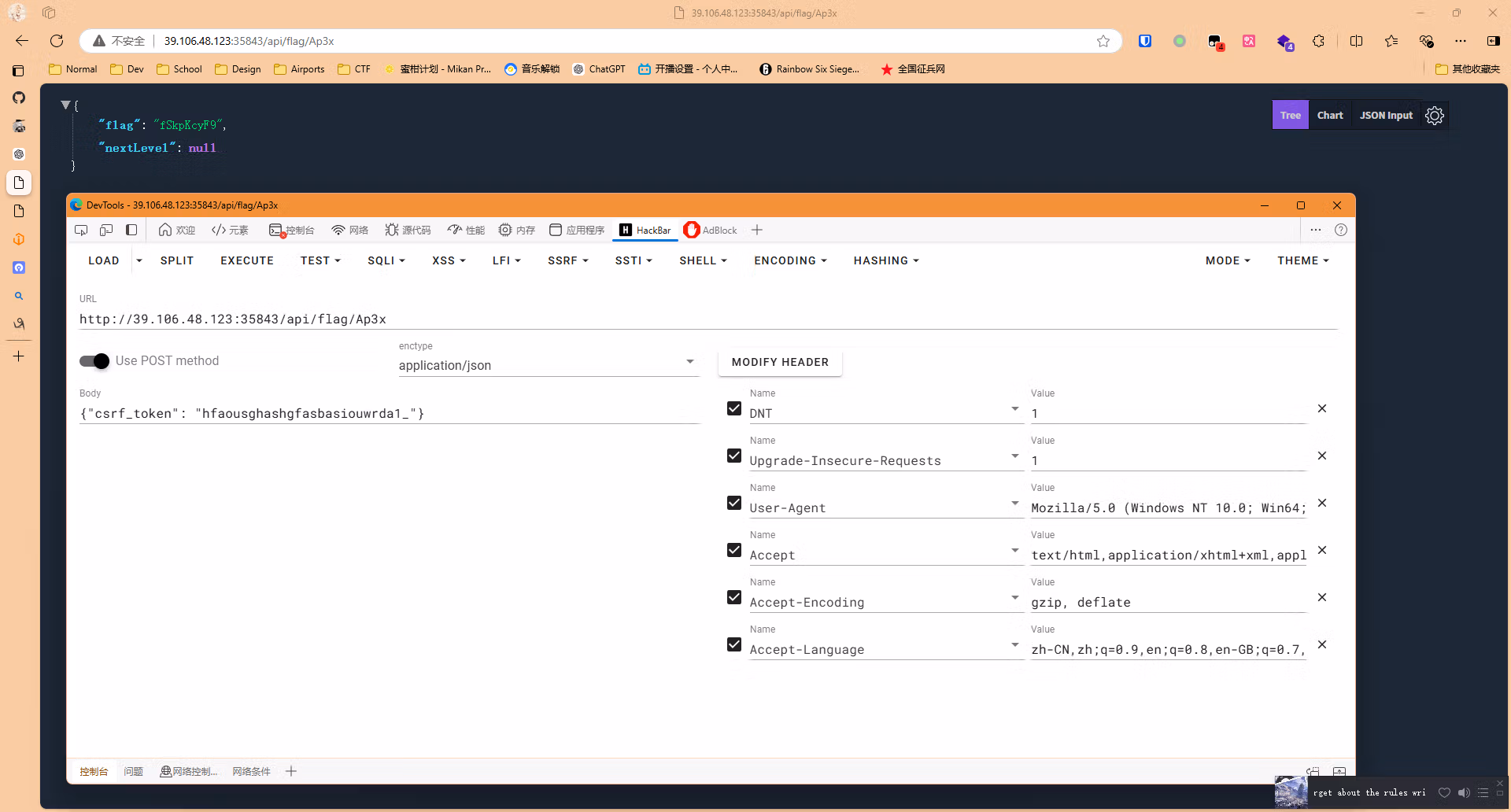Open DevTools help question mark icon
This screenshot has width=1511, height=812.
pos(1341,230)
